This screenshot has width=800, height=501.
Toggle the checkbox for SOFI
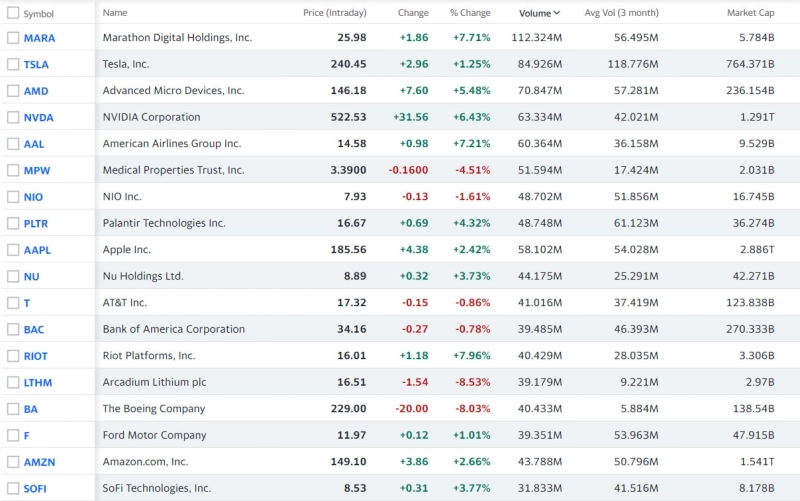pyautogui.click(x=13, y=489)
